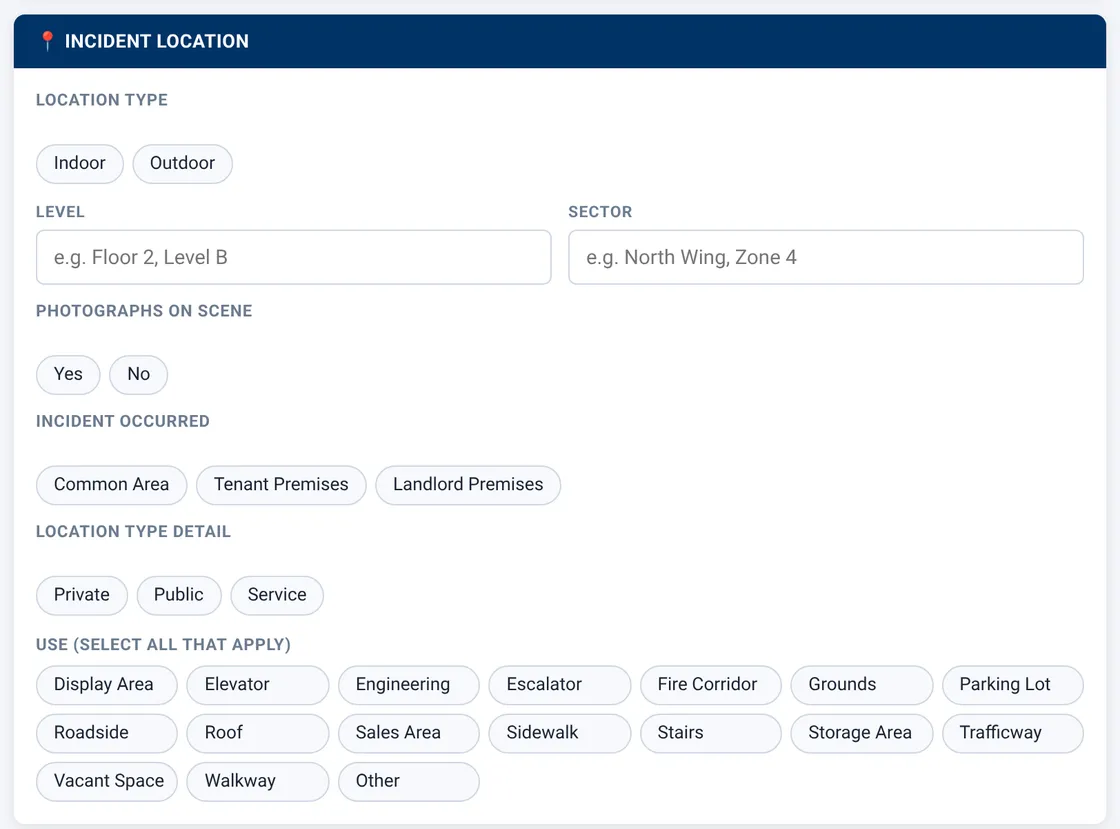Viewport: 1120px width, 829px height.
Task: Toggle the Display Area use chip
Action: [x=107, y=685]
